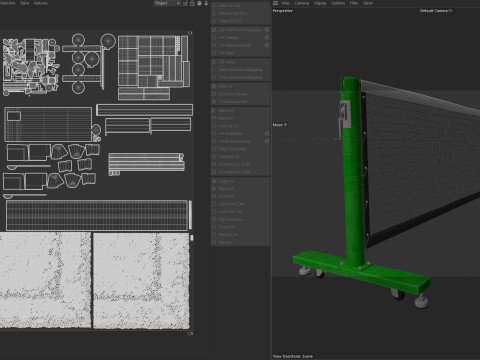480x360 pixels.
Task: Open the UV Rectangularize options gear
Action: [267, 141]
